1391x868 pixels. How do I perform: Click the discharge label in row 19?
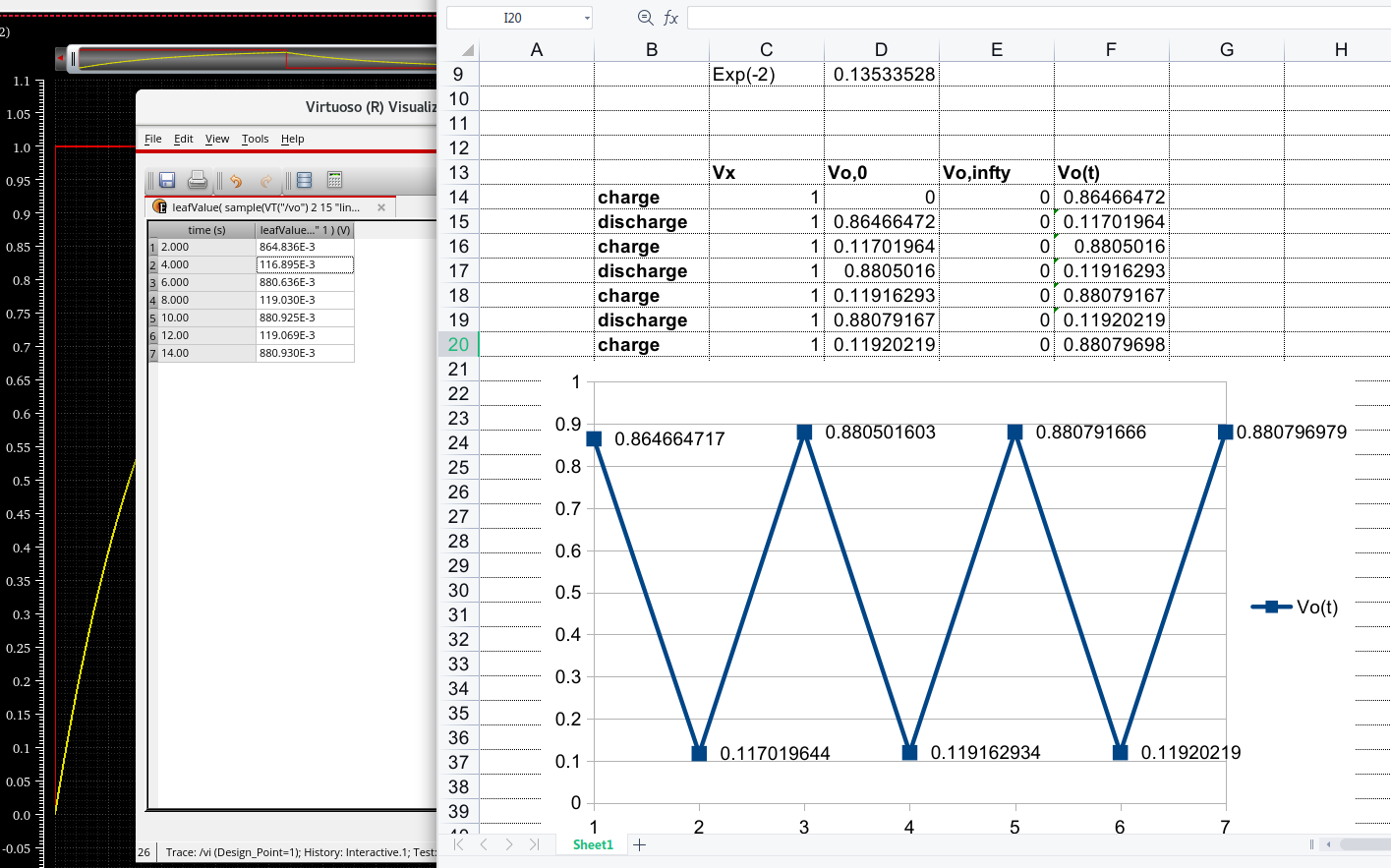(652, 319)
